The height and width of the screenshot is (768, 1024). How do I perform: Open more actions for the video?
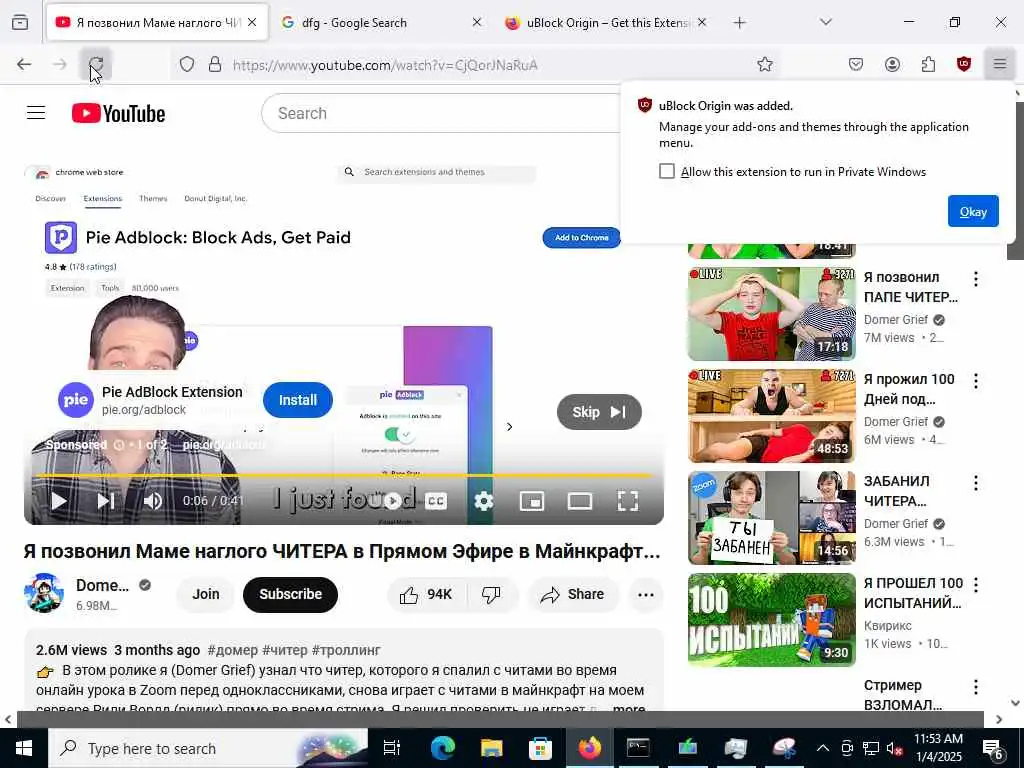tap(645, 594)
